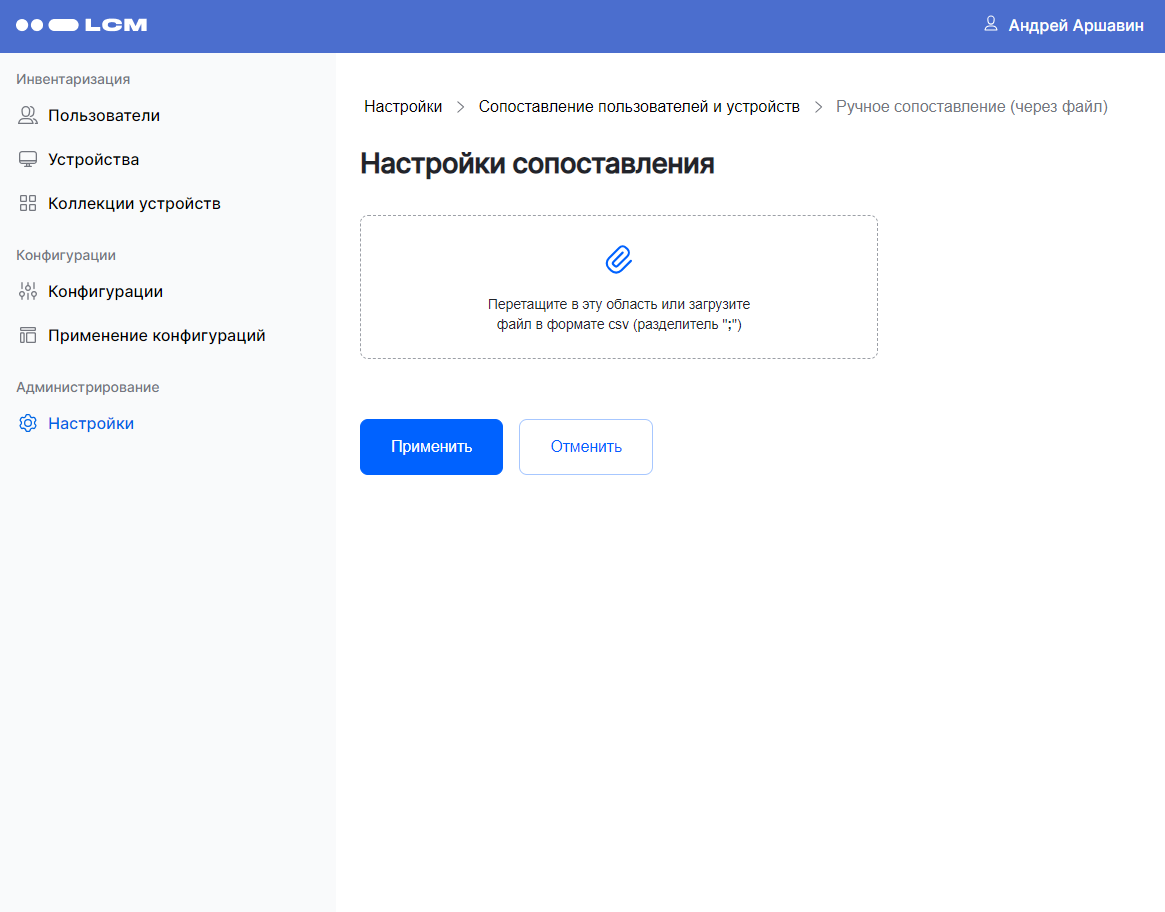Click the paperclip upload icon
1165x912 pixels.
click(x=619, y=259)
